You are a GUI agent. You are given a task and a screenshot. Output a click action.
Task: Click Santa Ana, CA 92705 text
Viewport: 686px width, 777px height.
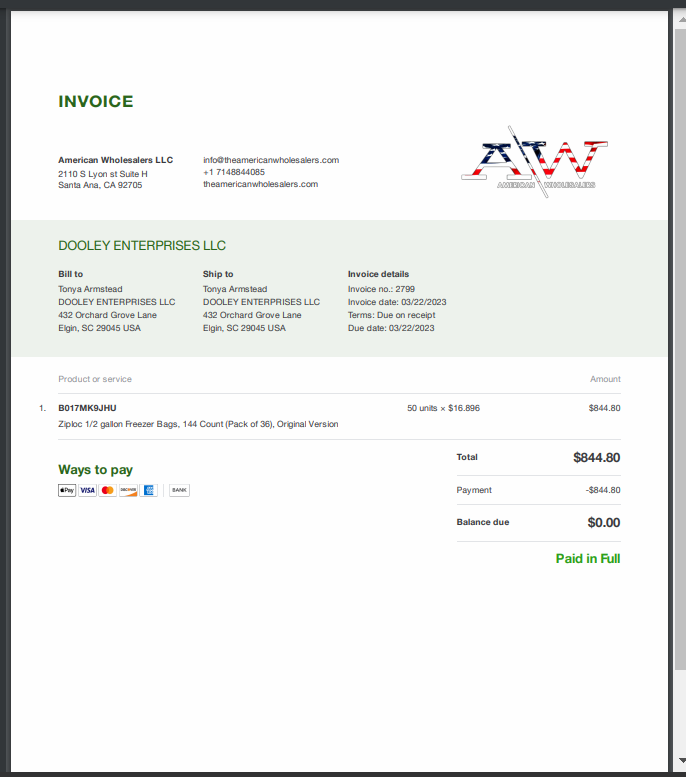point(100,185)
